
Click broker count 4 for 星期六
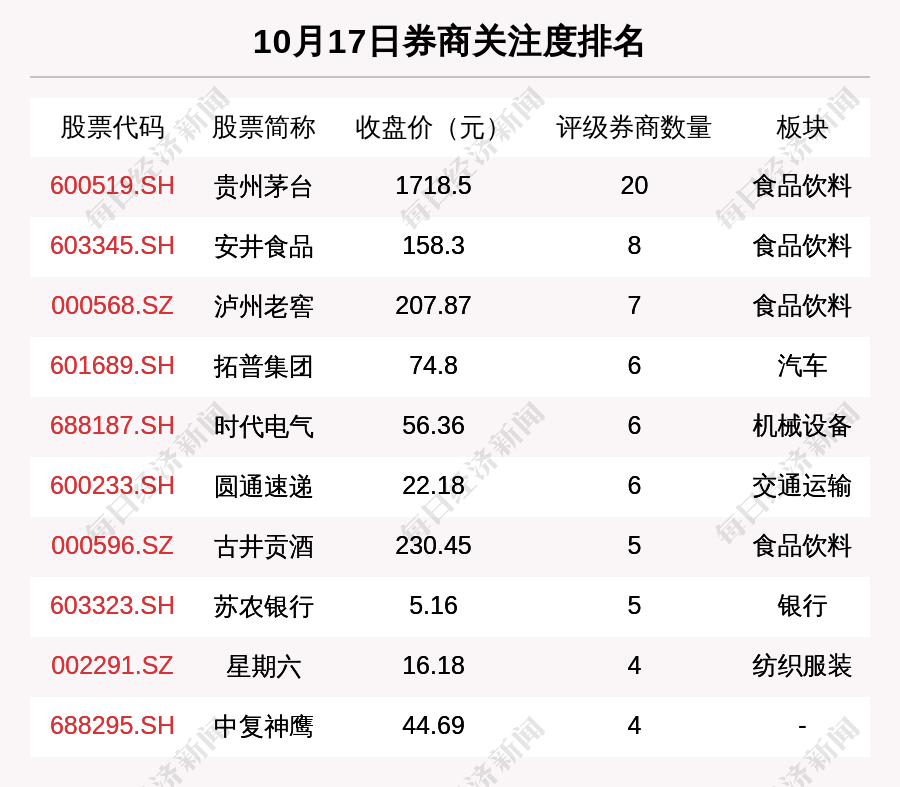634,666
